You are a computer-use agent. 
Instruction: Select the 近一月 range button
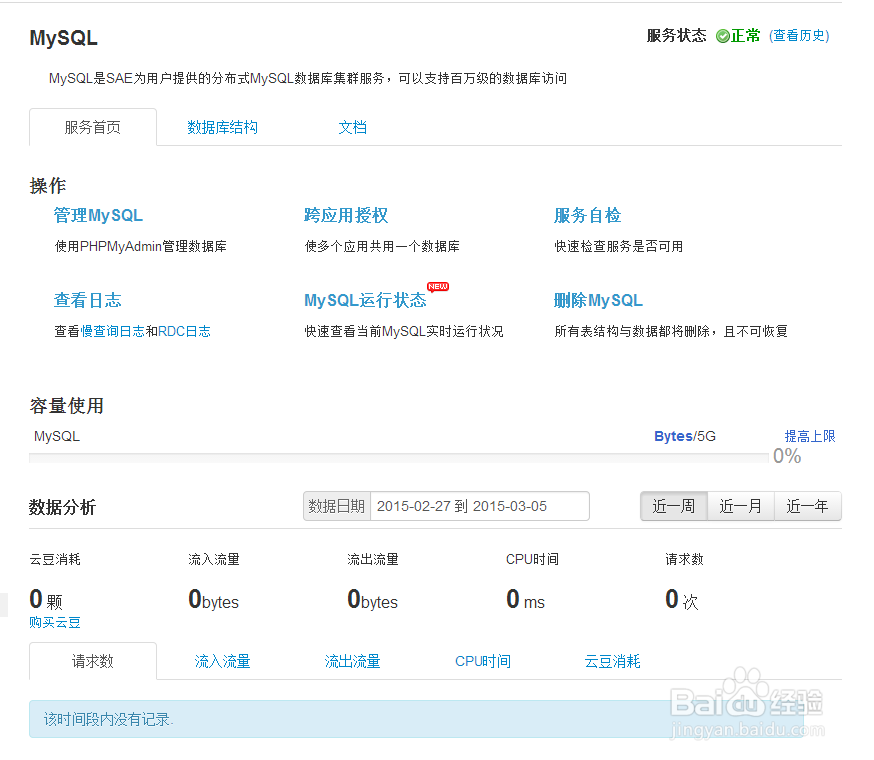click(x=741, y=506)
